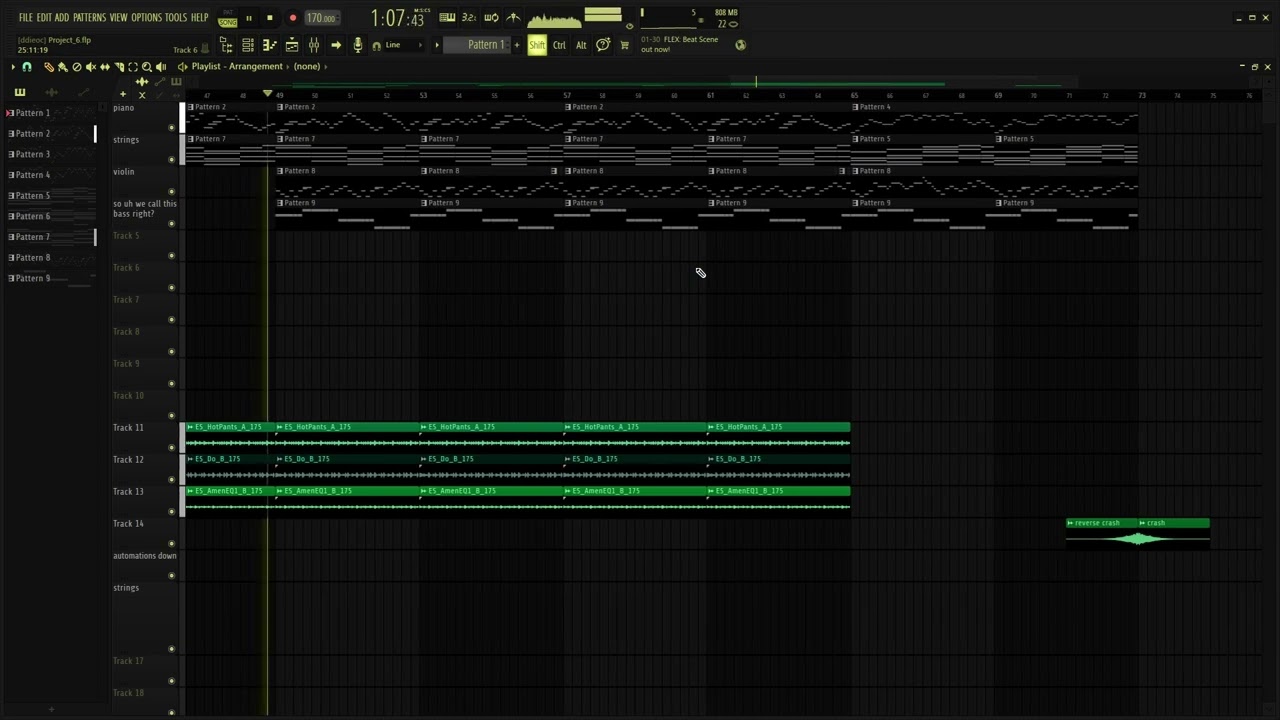The width and height of the screenshot is (1280, 720).
Task: Click the right-arrow icon beside the mixer icon
Action: [x=336, y=45]
